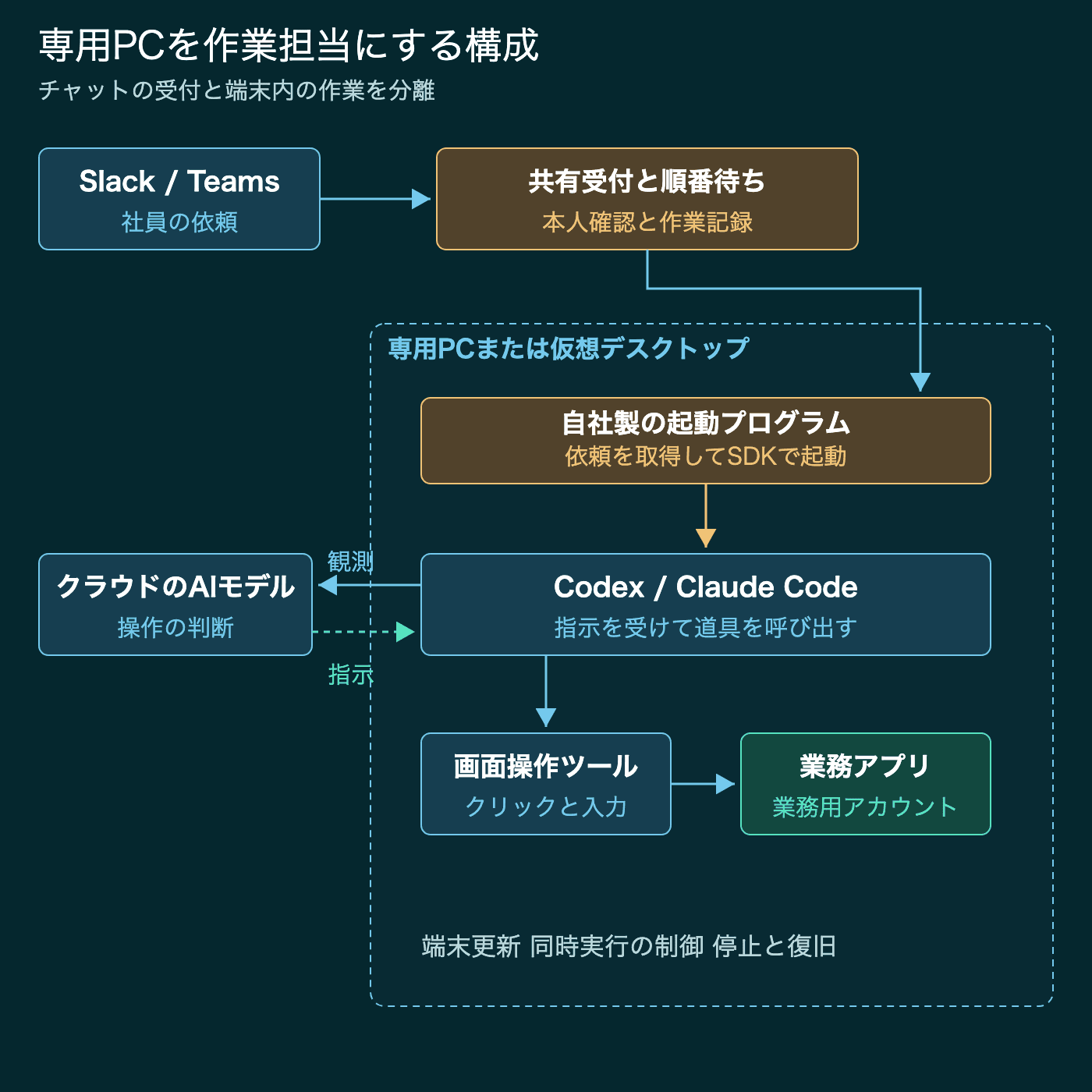
Task: Select the Codex / Claude Code box
Action: pyautogui.click(x=706, y=604)
